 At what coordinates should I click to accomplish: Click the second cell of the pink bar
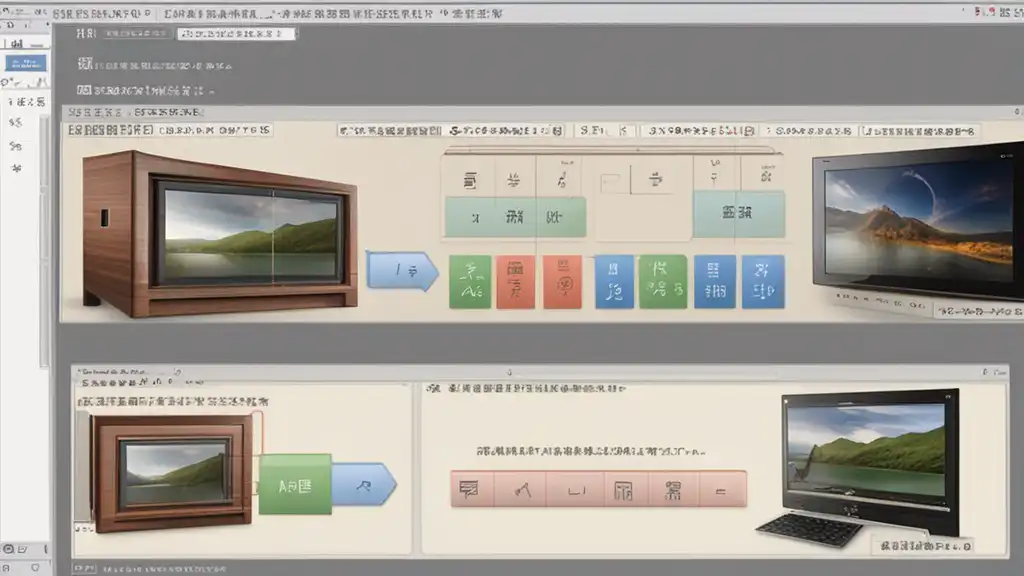pyautogui.click(x=520, y=489)
